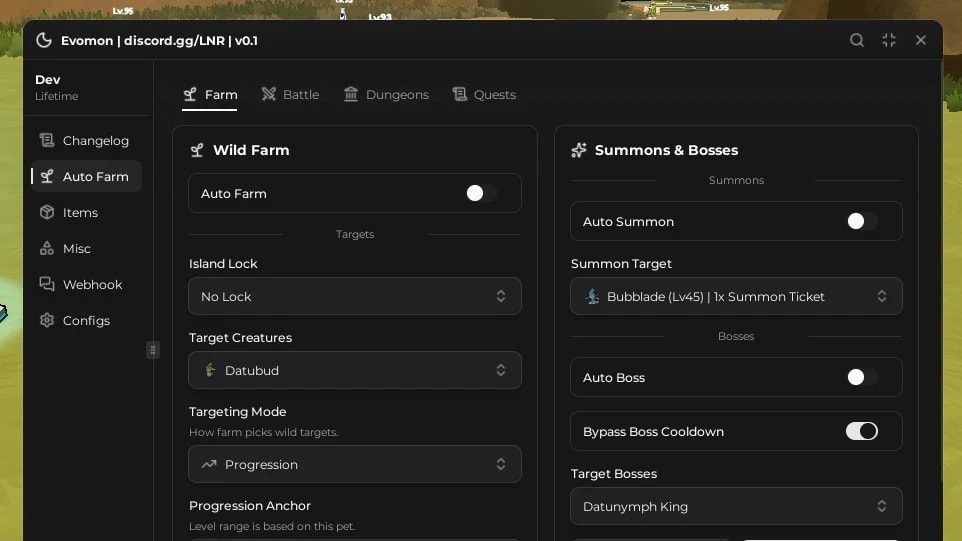This screenshot has width=962, height=541.
Task: Open the Items cube icon
Action: pyautogui.click(x=47, y=212)
